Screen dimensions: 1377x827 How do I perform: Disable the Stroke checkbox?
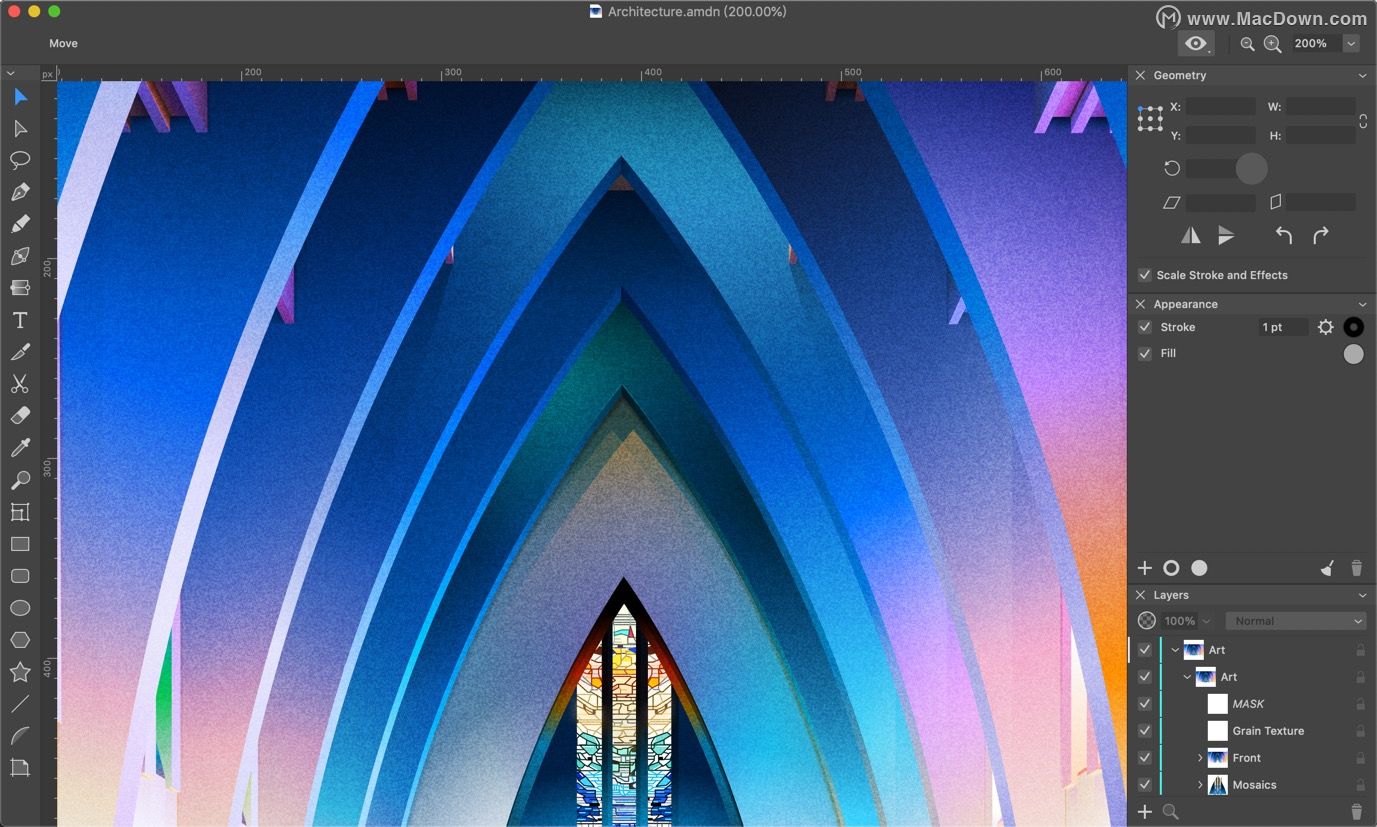point(1145,327)
